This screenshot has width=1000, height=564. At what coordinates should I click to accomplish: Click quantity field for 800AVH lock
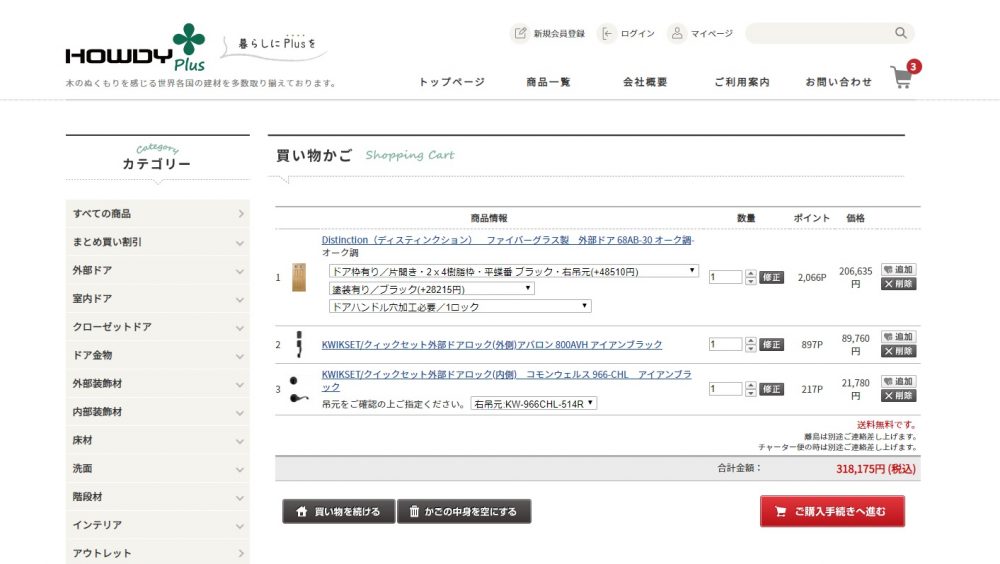point(725,344)
